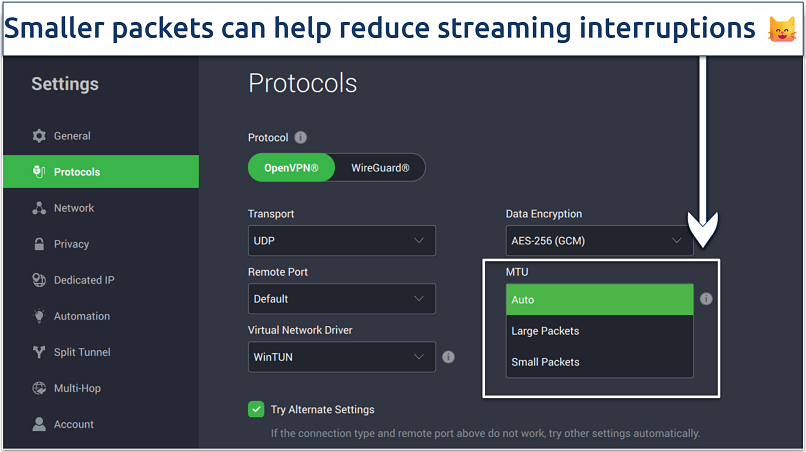Image resolution: width=806 pixels, height=452 pixels.
Task: Click the Dedicated IP globe icon
Action: (39, 280)
